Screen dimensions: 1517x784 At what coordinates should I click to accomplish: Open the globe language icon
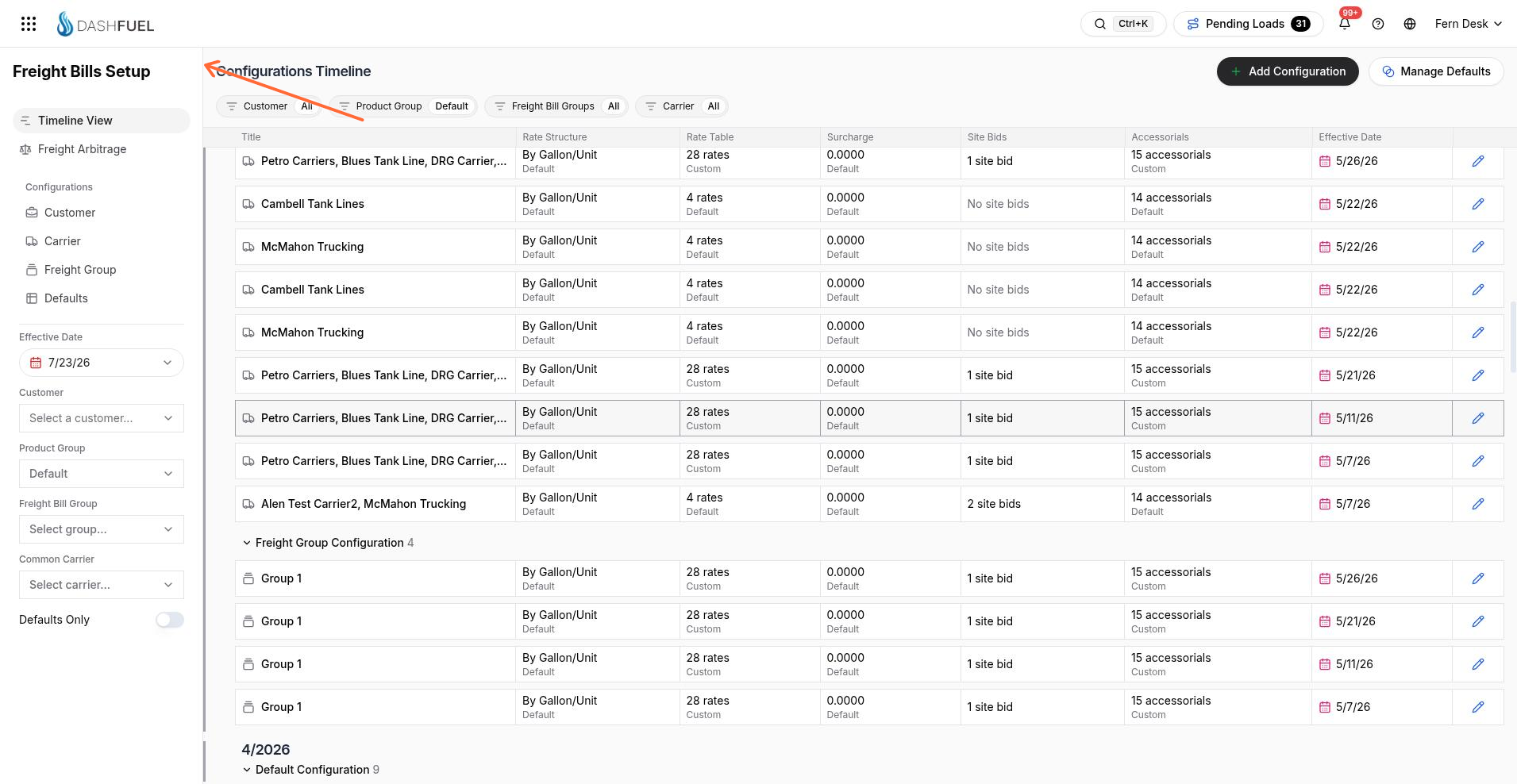point(1410,24)
